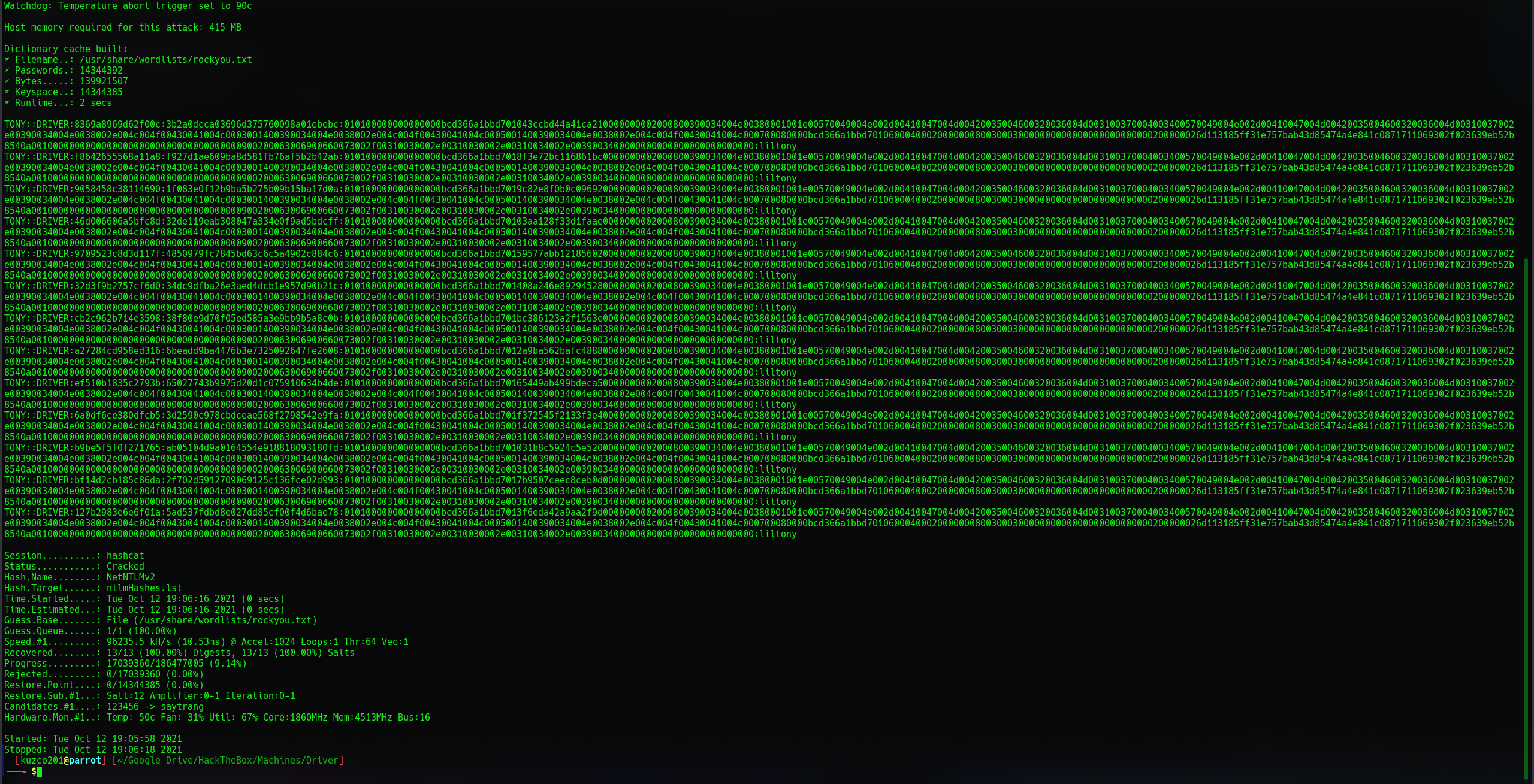
Task: Click the Hardware.Mon temperature and fan line
Action: (x=217, y=718)
